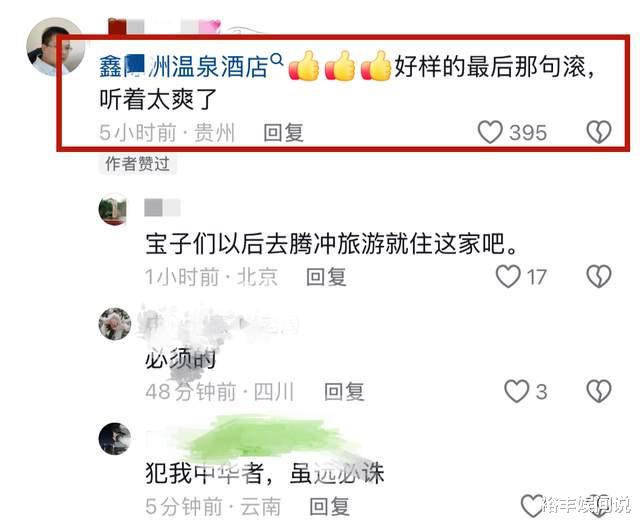Like the 必须的 comment

(x=516, y=391)
